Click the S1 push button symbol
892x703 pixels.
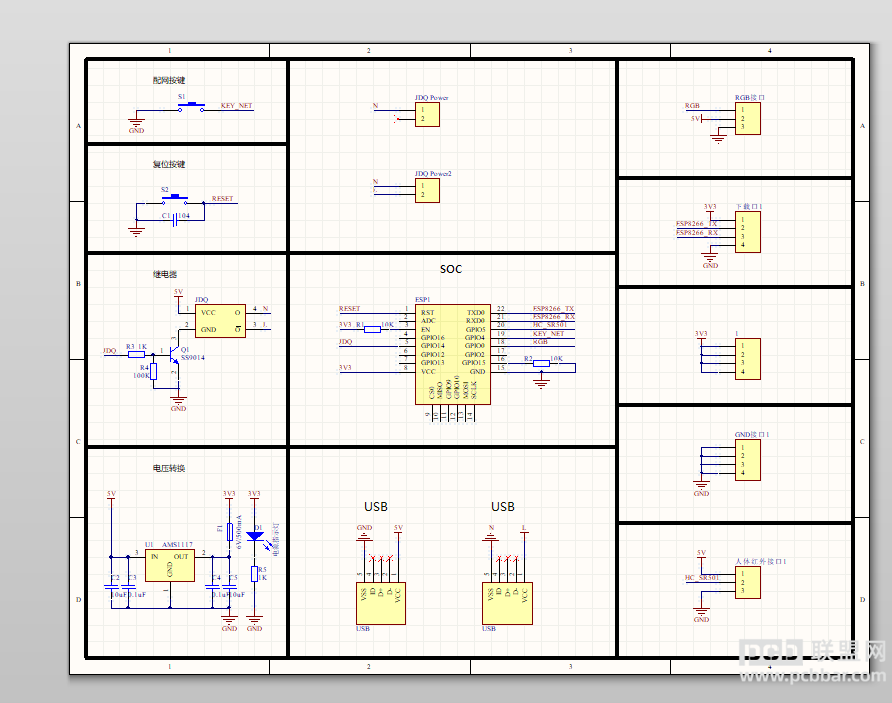coord(191,107)
